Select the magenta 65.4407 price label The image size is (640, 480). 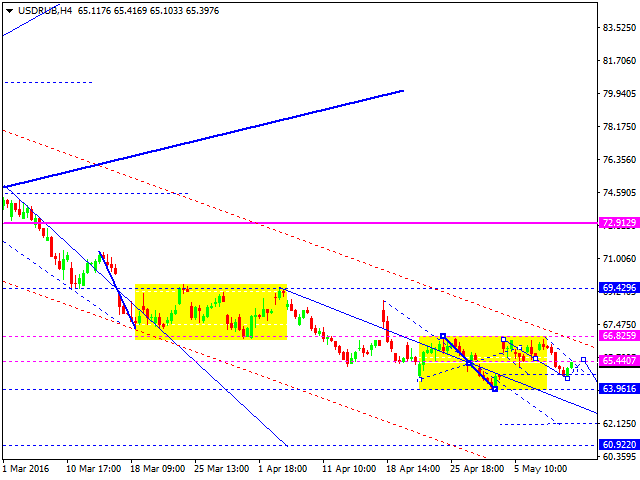[x=619, y=360]
